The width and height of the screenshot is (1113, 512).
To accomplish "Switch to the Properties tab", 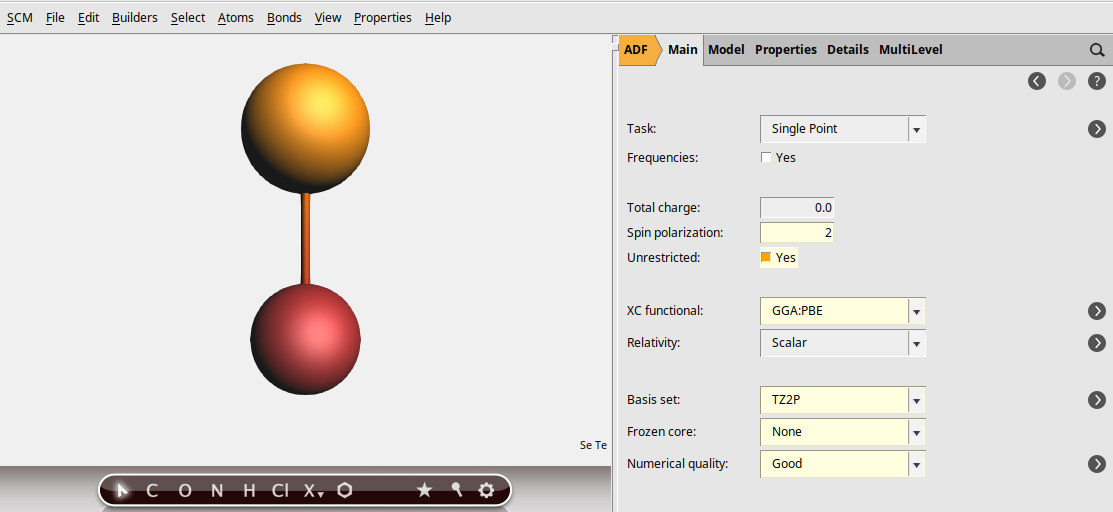I will (785, 49).
